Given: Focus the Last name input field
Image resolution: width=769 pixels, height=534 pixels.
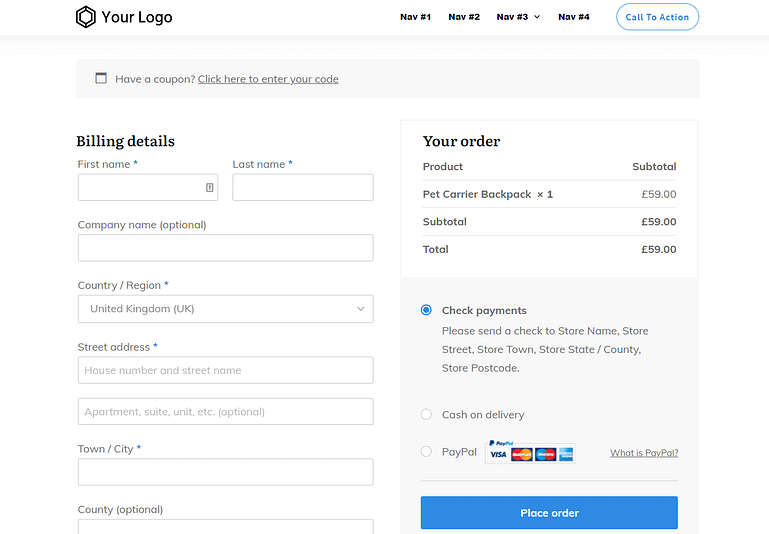Looking at the screenshot, I should (x=303, y=187).
